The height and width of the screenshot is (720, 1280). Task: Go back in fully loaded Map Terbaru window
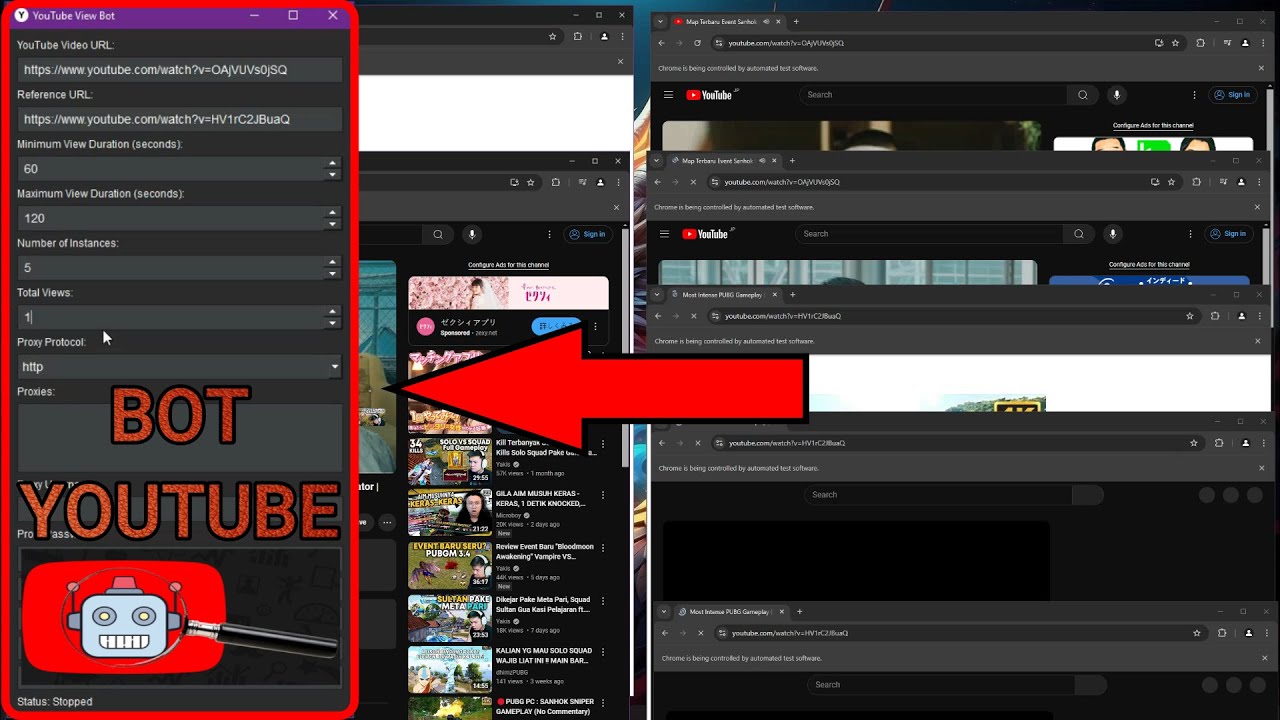[661, 43]
